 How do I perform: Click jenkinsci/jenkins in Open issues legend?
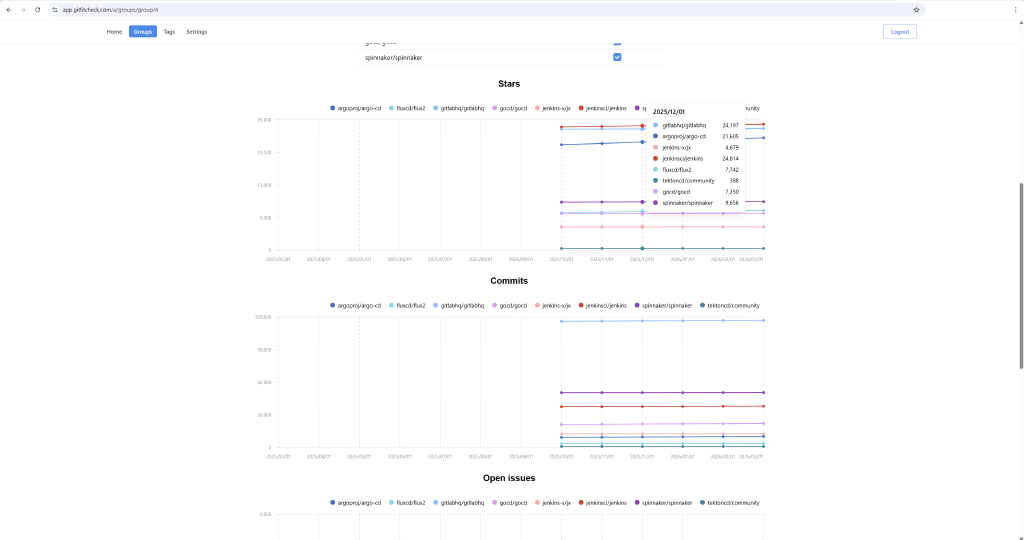point(602,503)
